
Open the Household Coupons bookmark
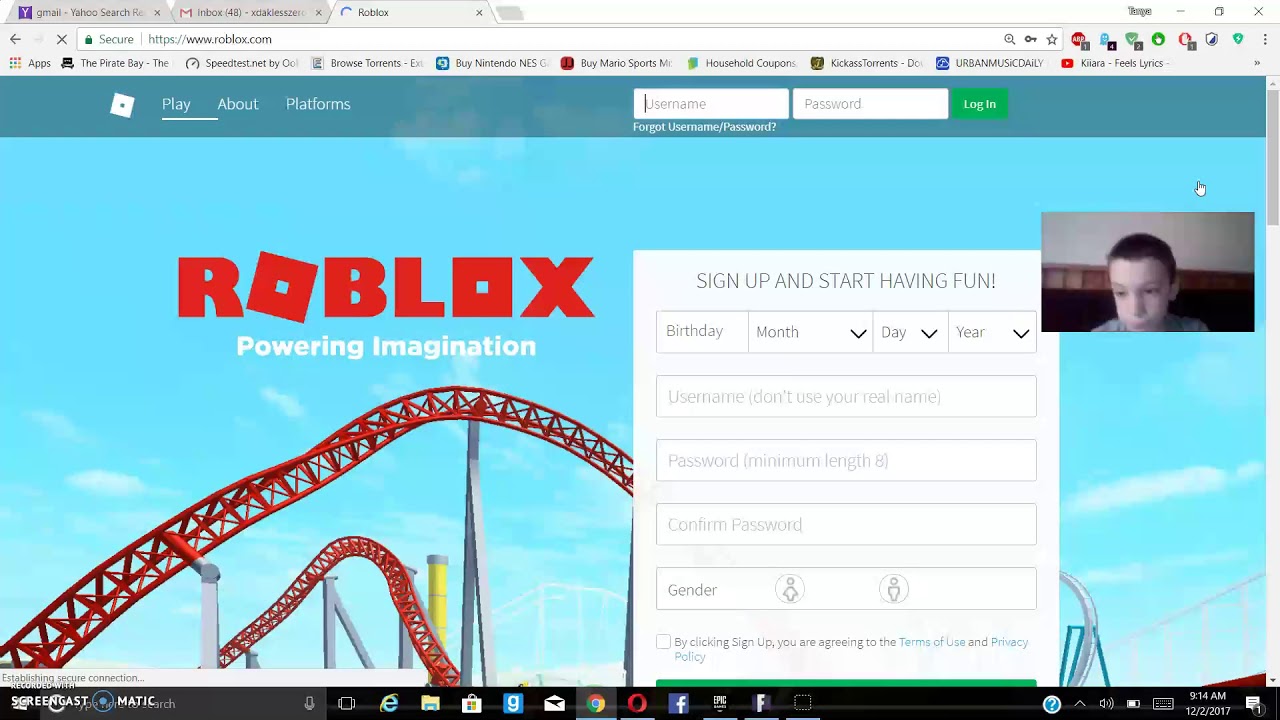click(x=742, y=63)
